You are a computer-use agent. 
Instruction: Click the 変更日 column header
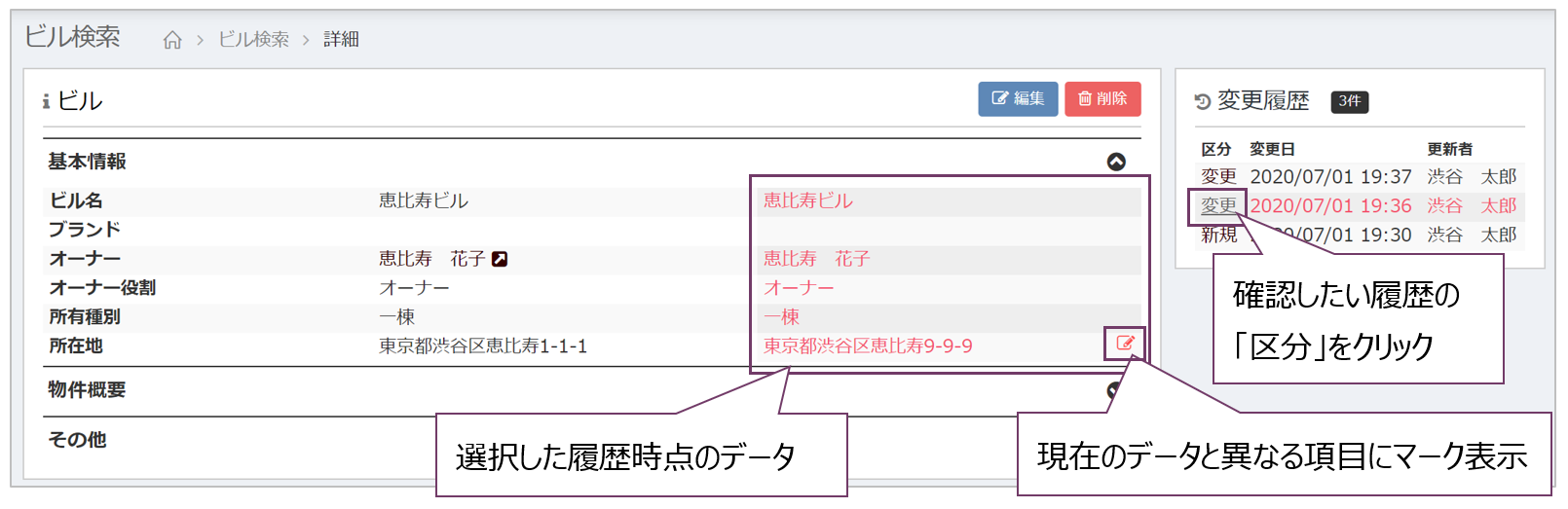pyautogui.click(x=1272, y=149)
